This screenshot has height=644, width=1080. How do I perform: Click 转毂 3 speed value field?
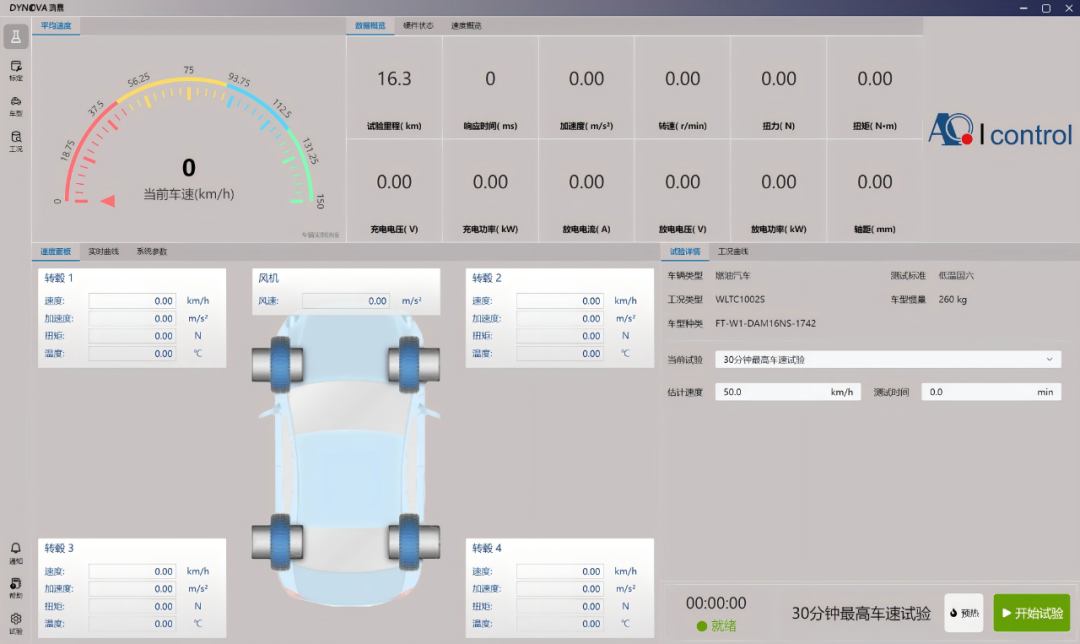pos(132,572)
